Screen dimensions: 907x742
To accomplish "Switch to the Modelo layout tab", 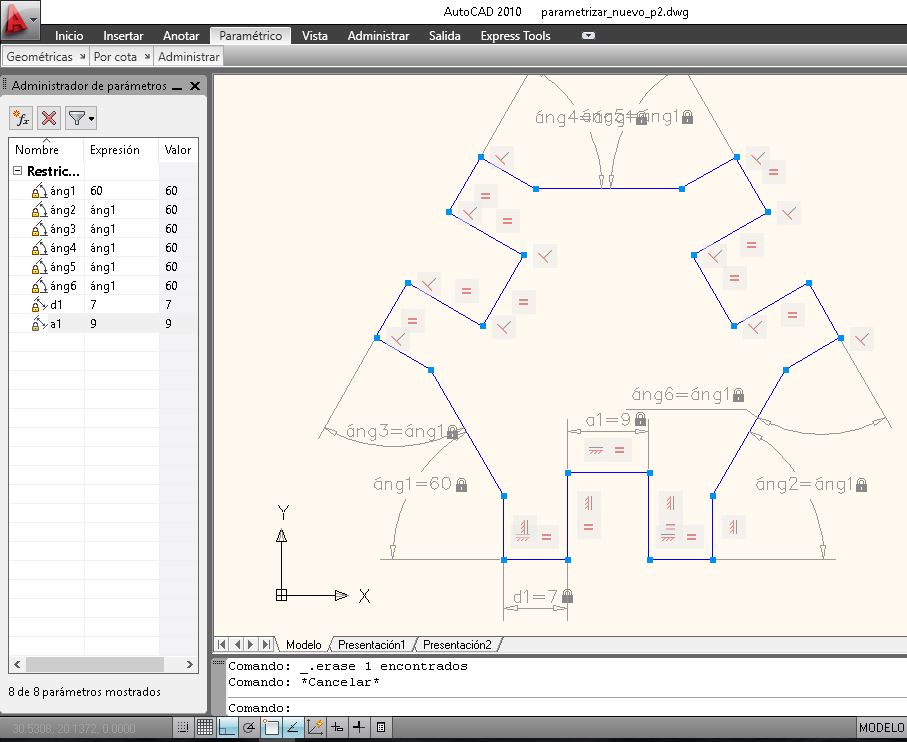I will [x=303, y=644].
